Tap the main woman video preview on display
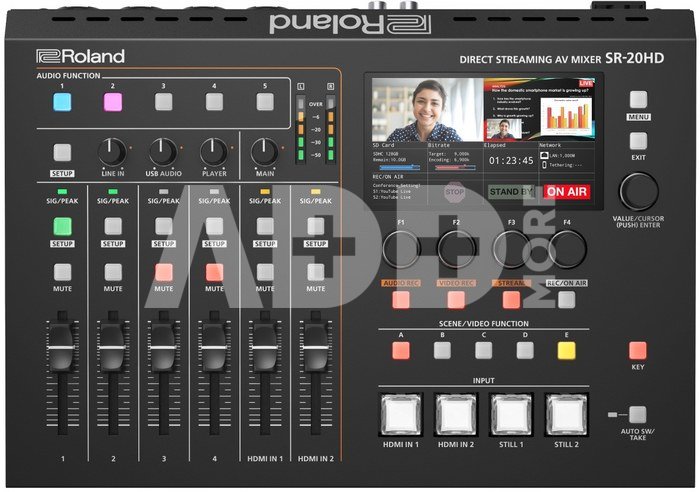The image size is (700, 492). coord(428,110)
